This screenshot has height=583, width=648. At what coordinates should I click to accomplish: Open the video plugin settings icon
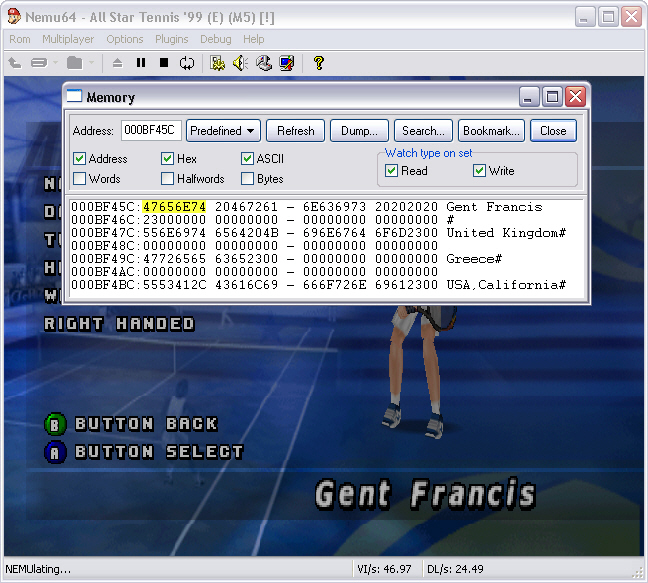(217, 63)
